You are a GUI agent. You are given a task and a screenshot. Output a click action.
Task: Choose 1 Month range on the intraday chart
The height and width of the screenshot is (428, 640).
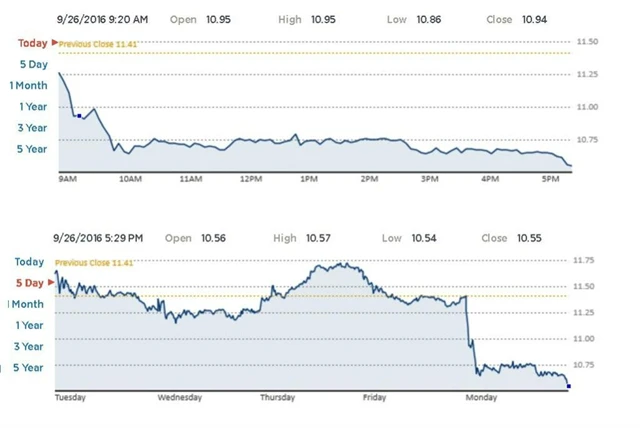tap(29, 85)
